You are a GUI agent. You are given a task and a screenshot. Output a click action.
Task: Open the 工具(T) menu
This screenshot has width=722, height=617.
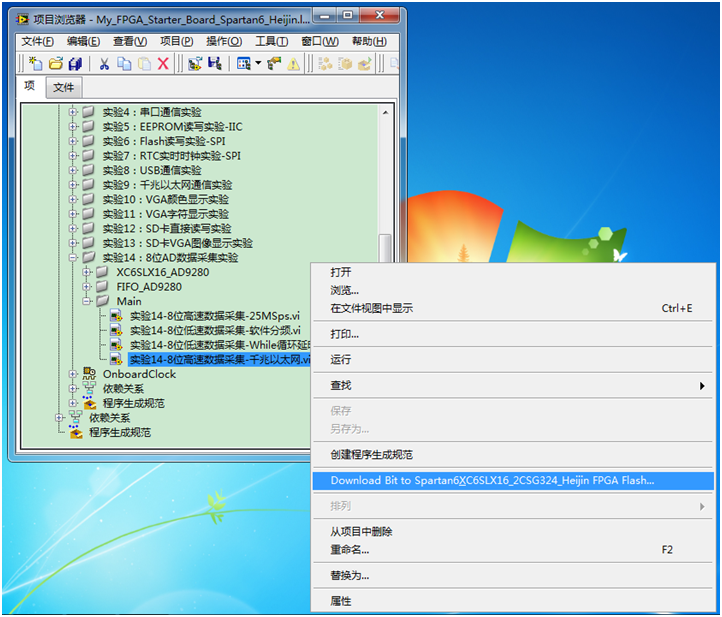pos(272,41)
